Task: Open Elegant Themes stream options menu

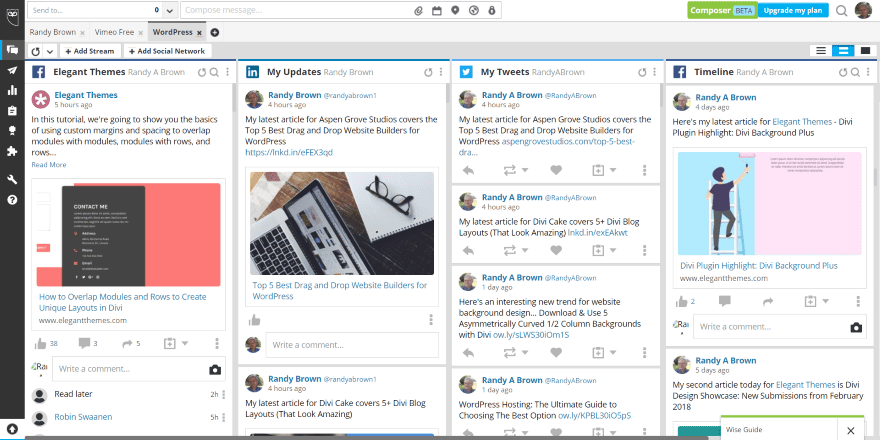Action: [227, 72]
